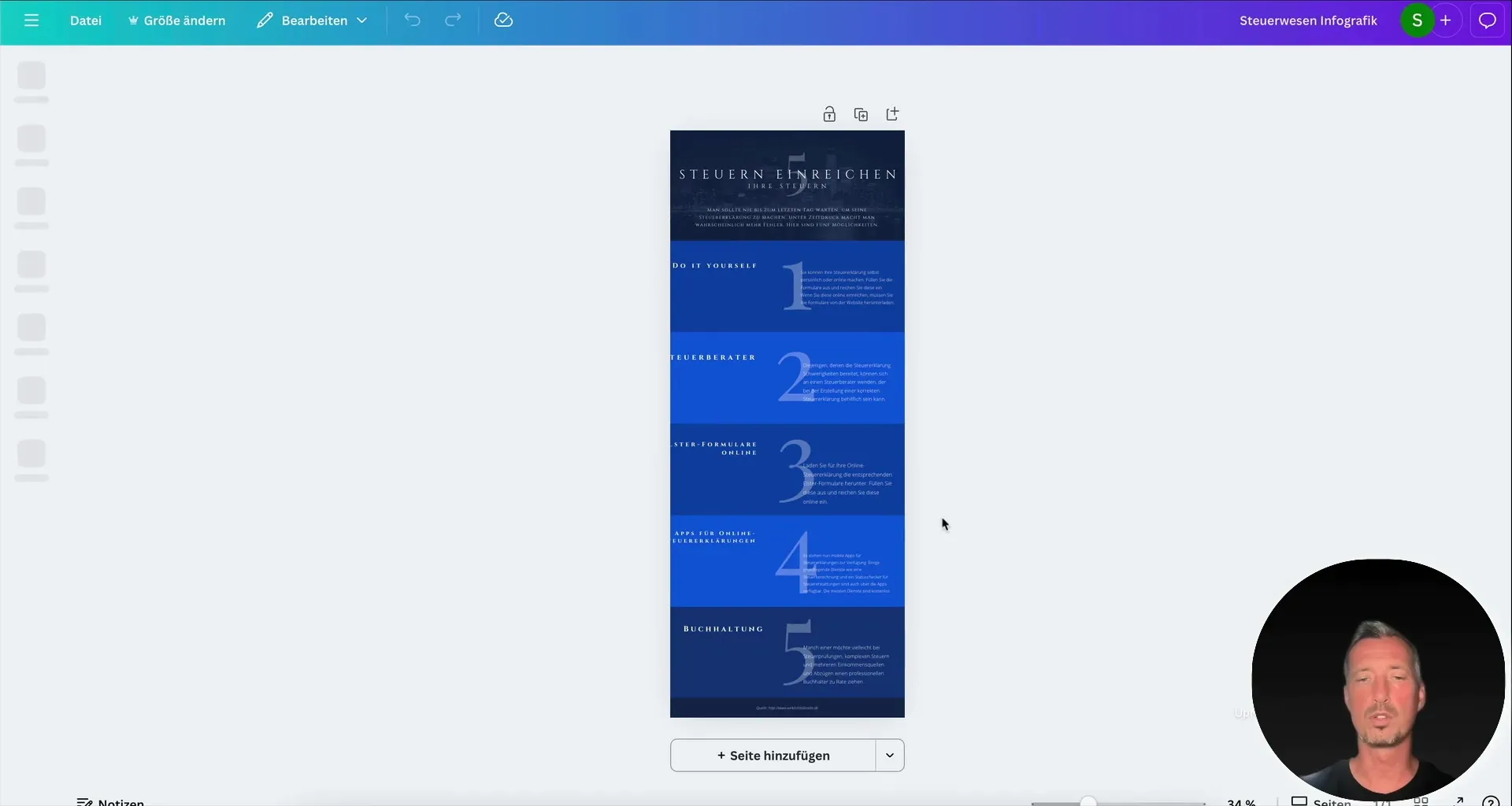Open the Datei menu
Screen dimensions: 1512x806
85,20
